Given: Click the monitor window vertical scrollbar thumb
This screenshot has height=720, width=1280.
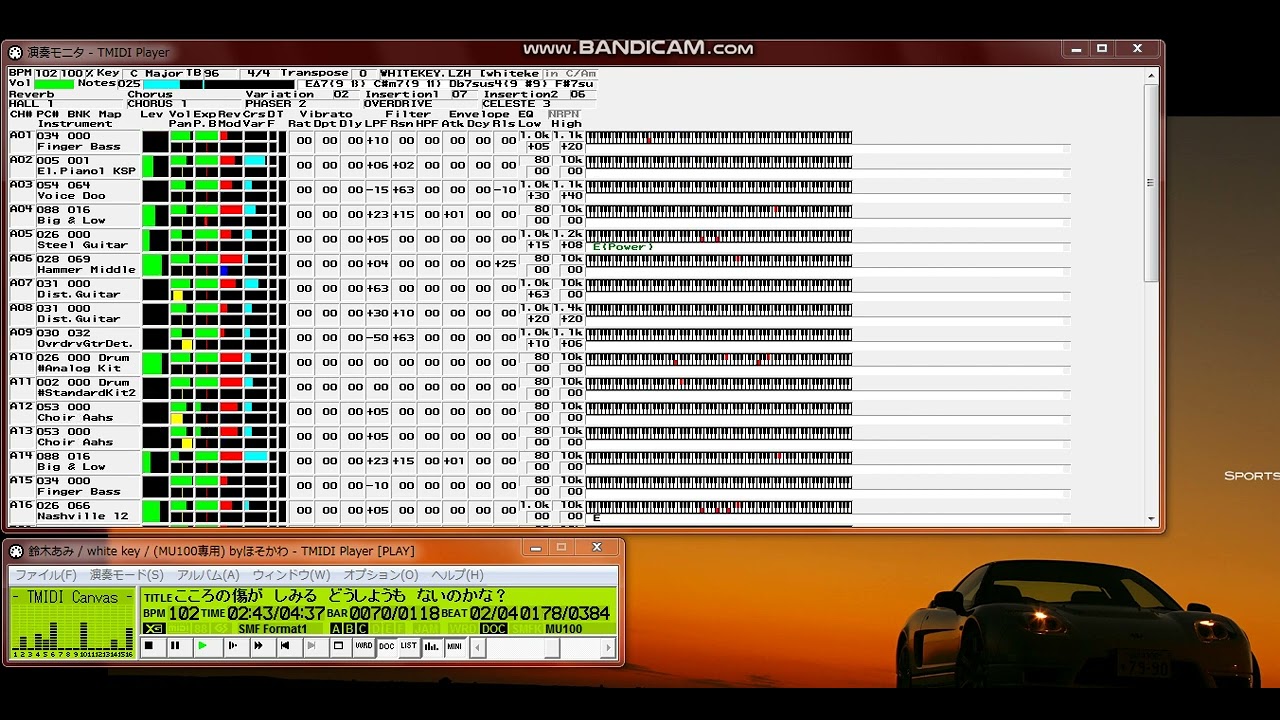Looking at the screenshot, I should pyautogui.click(x=1151, y=183).
